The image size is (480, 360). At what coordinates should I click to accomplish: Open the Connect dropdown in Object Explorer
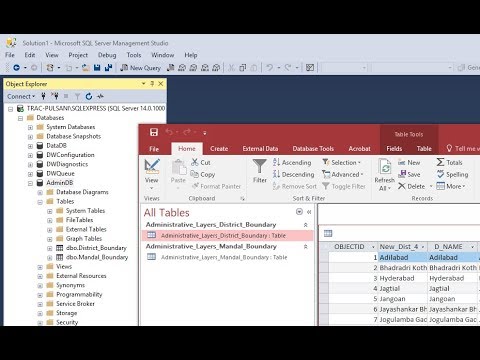pyautogui.click(x=21, y=96)
